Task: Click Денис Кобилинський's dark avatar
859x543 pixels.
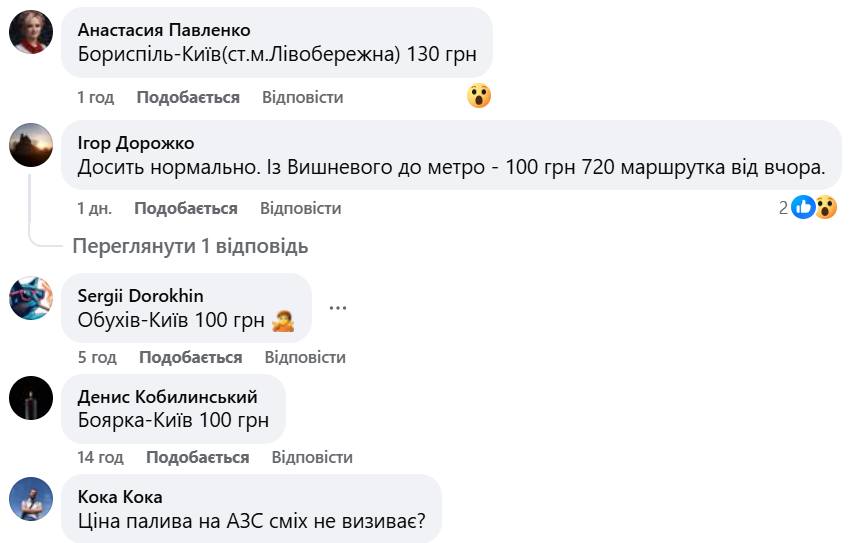Action: (x=31, y=400)
